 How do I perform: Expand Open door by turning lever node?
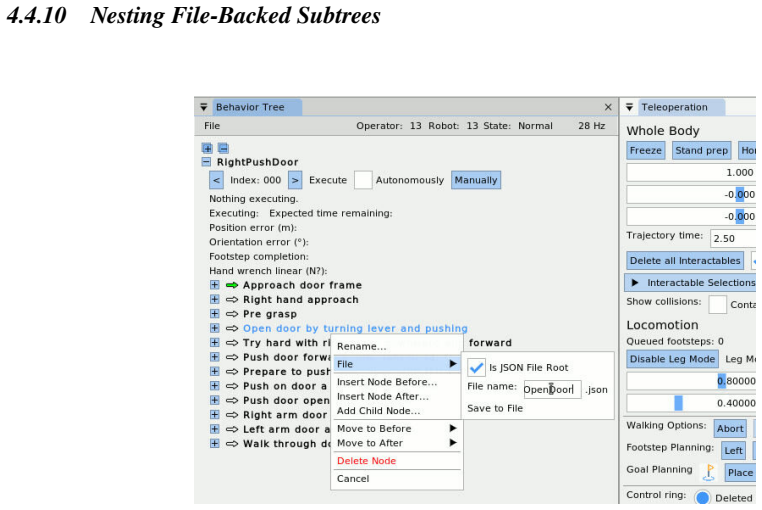click(x=214, y=328)
